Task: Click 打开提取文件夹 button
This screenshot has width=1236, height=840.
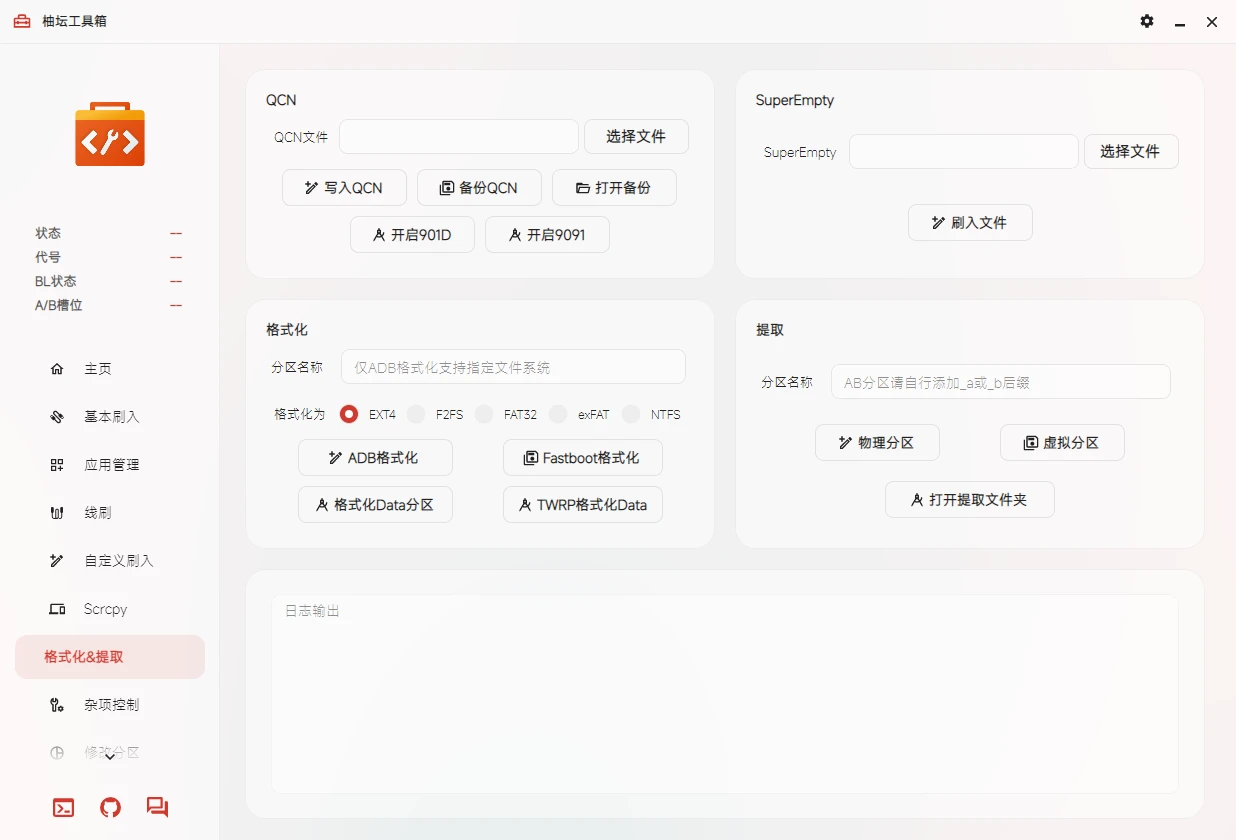Action: [x=969, y=500]
